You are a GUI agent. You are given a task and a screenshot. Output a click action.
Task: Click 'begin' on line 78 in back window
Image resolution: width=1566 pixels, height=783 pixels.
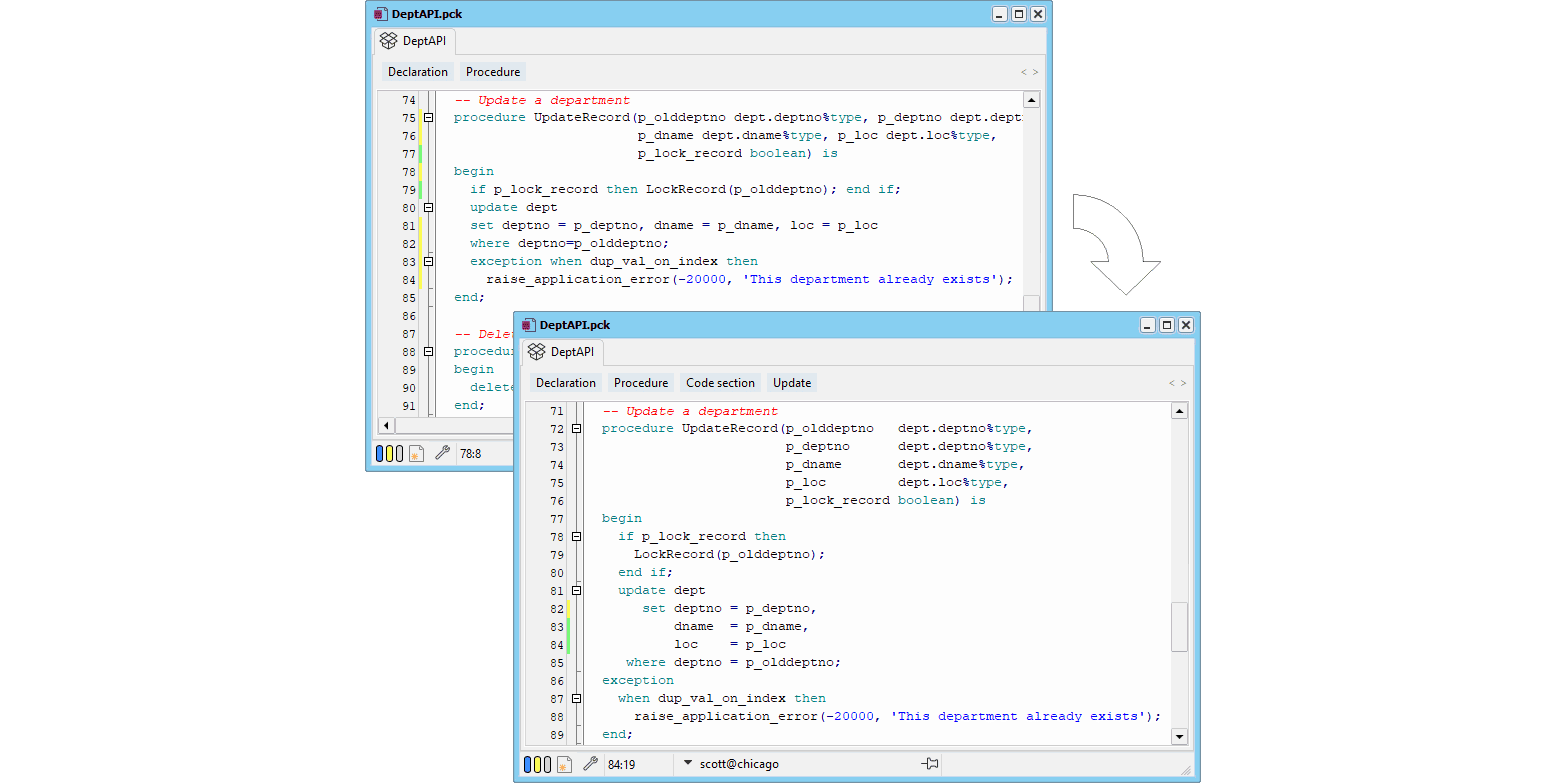point(474,172)
